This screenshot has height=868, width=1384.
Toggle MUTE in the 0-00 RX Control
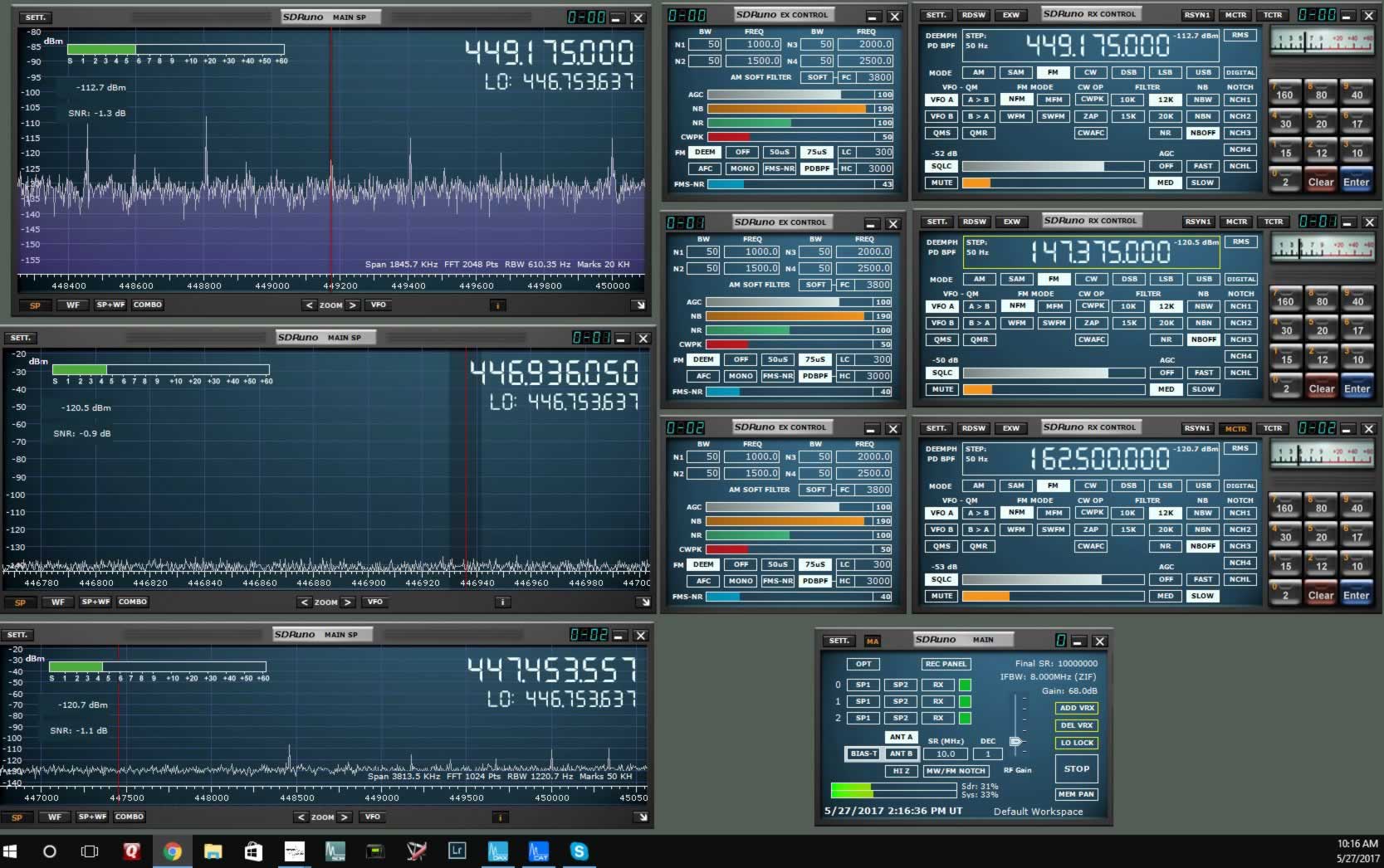(x=941, y=183)
